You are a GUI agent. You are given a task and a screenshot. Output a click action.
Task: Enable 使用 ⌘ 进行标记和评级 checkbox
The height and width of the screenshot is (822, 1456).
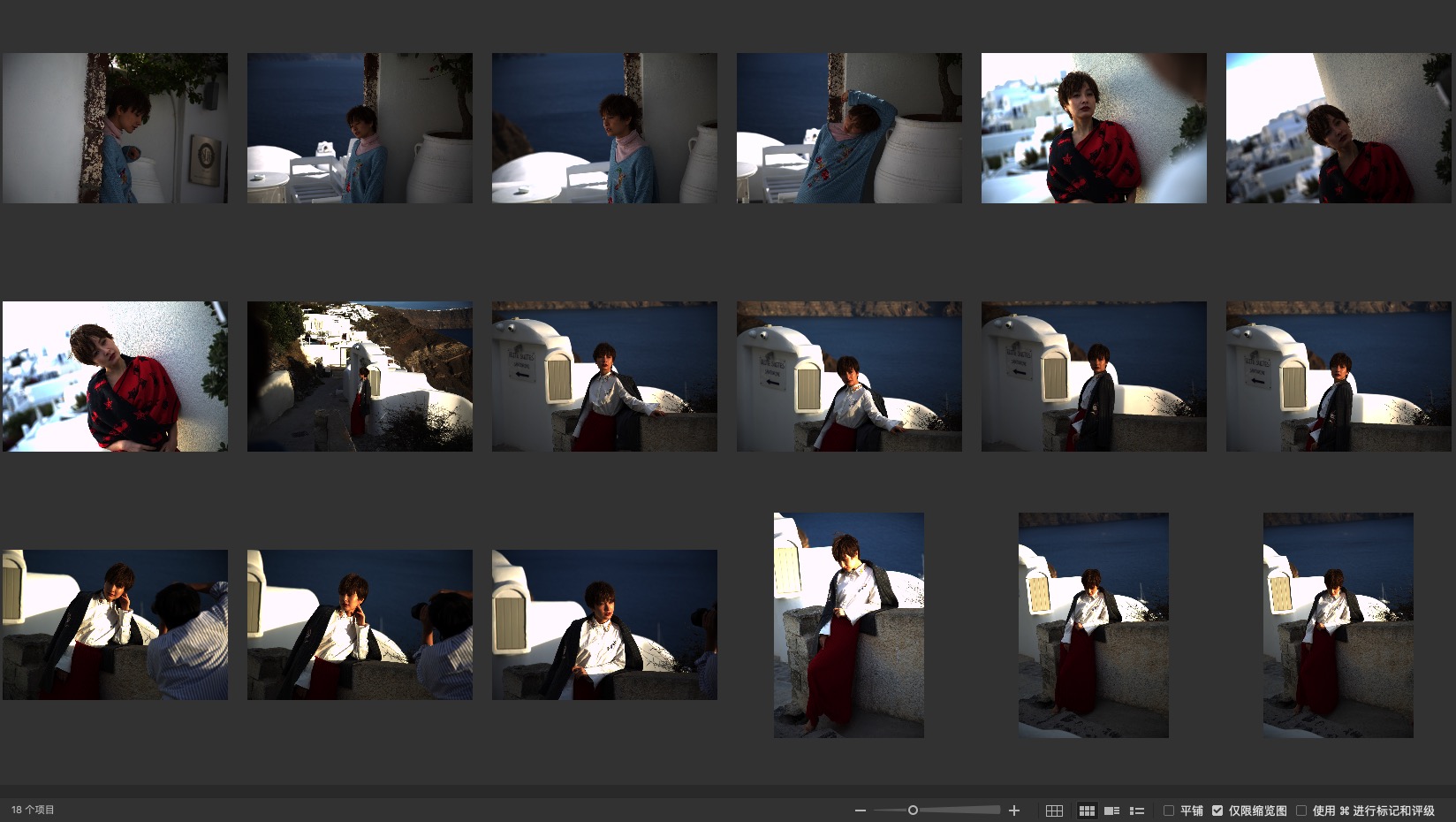(1301, 811)
